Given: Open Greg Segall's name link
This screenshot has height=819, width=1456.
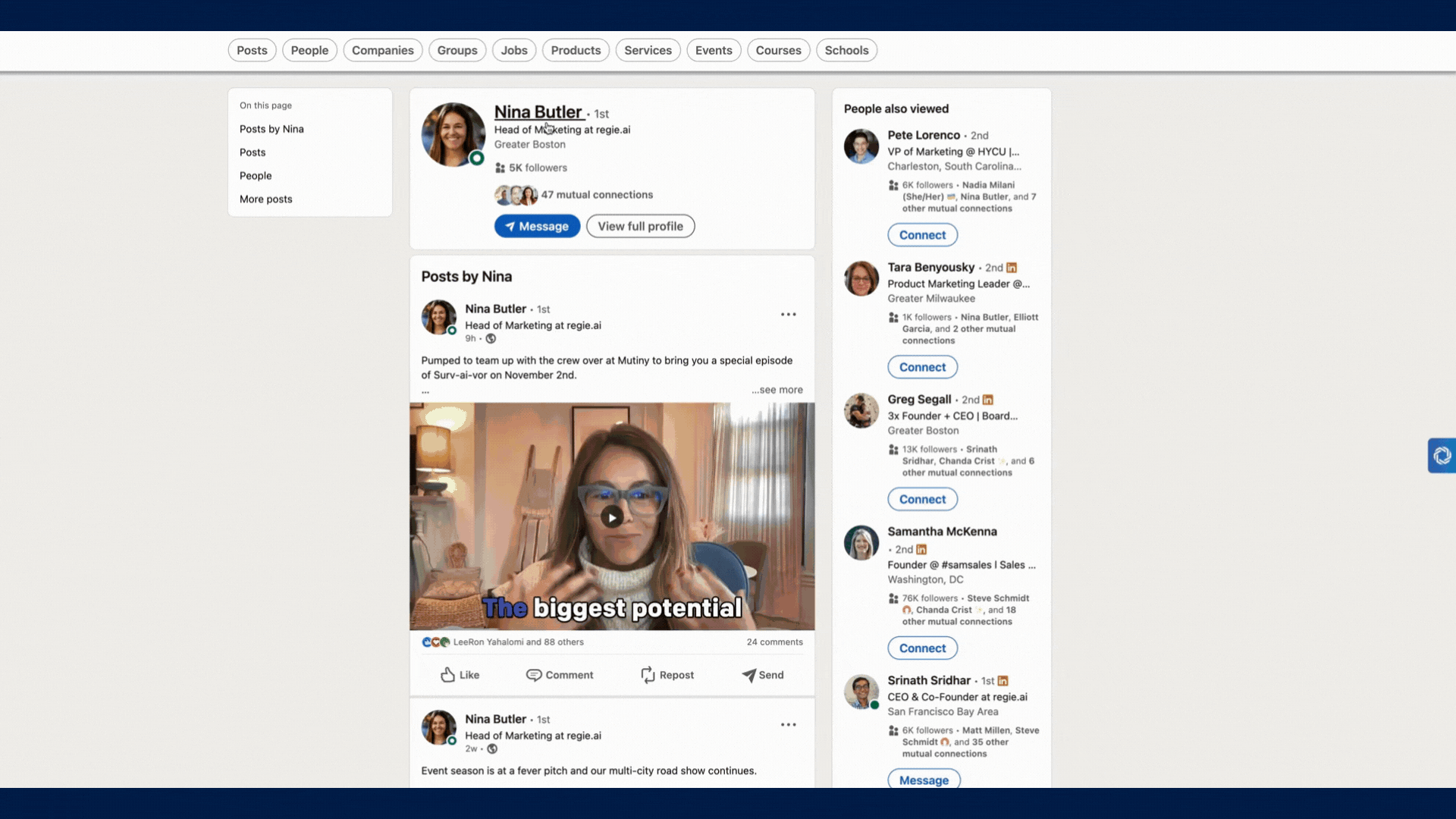Looking at the screenshot, I should (x=919, y=400).
